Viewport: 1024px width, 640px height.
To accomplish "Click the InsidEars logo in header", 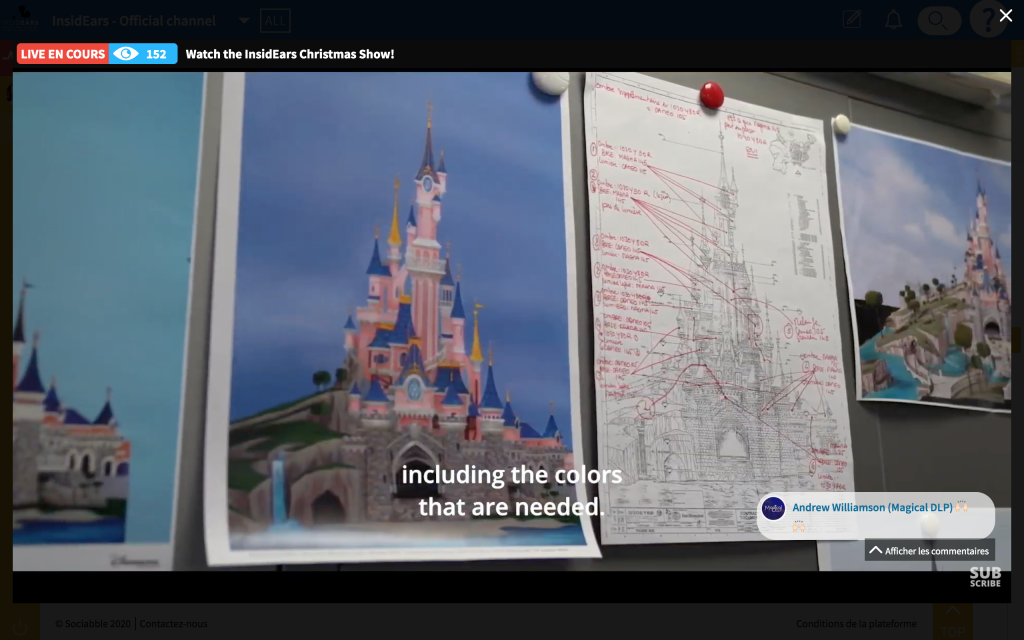I will point(20,18).
